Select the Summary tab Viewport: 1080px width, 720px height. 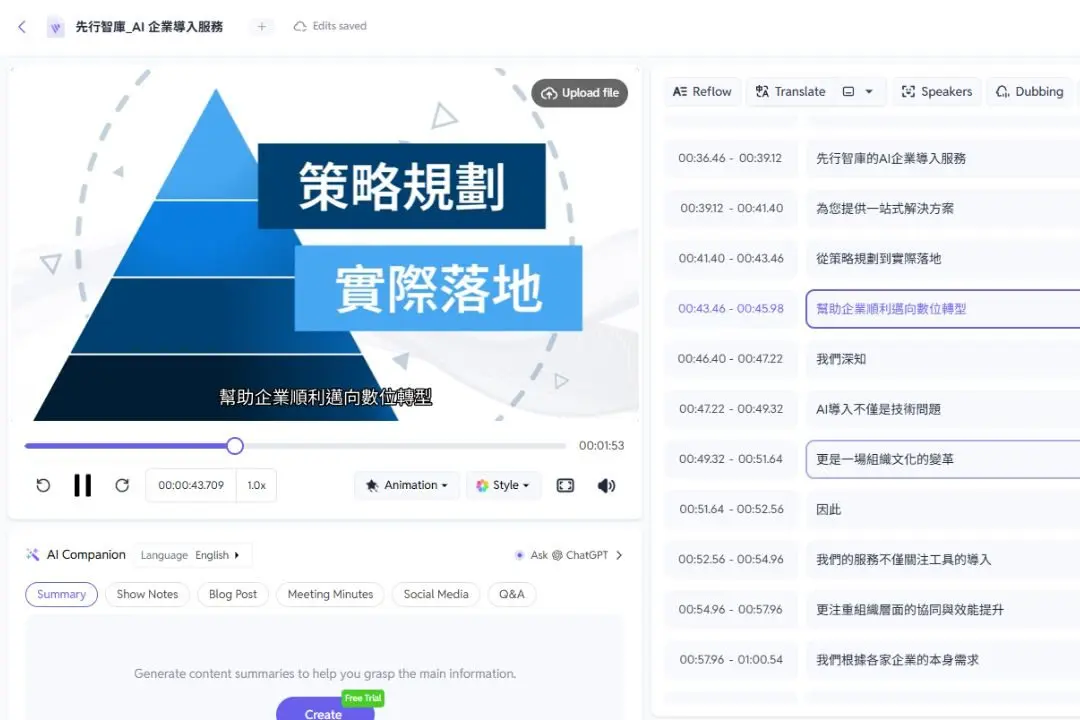tap(61, 594)
